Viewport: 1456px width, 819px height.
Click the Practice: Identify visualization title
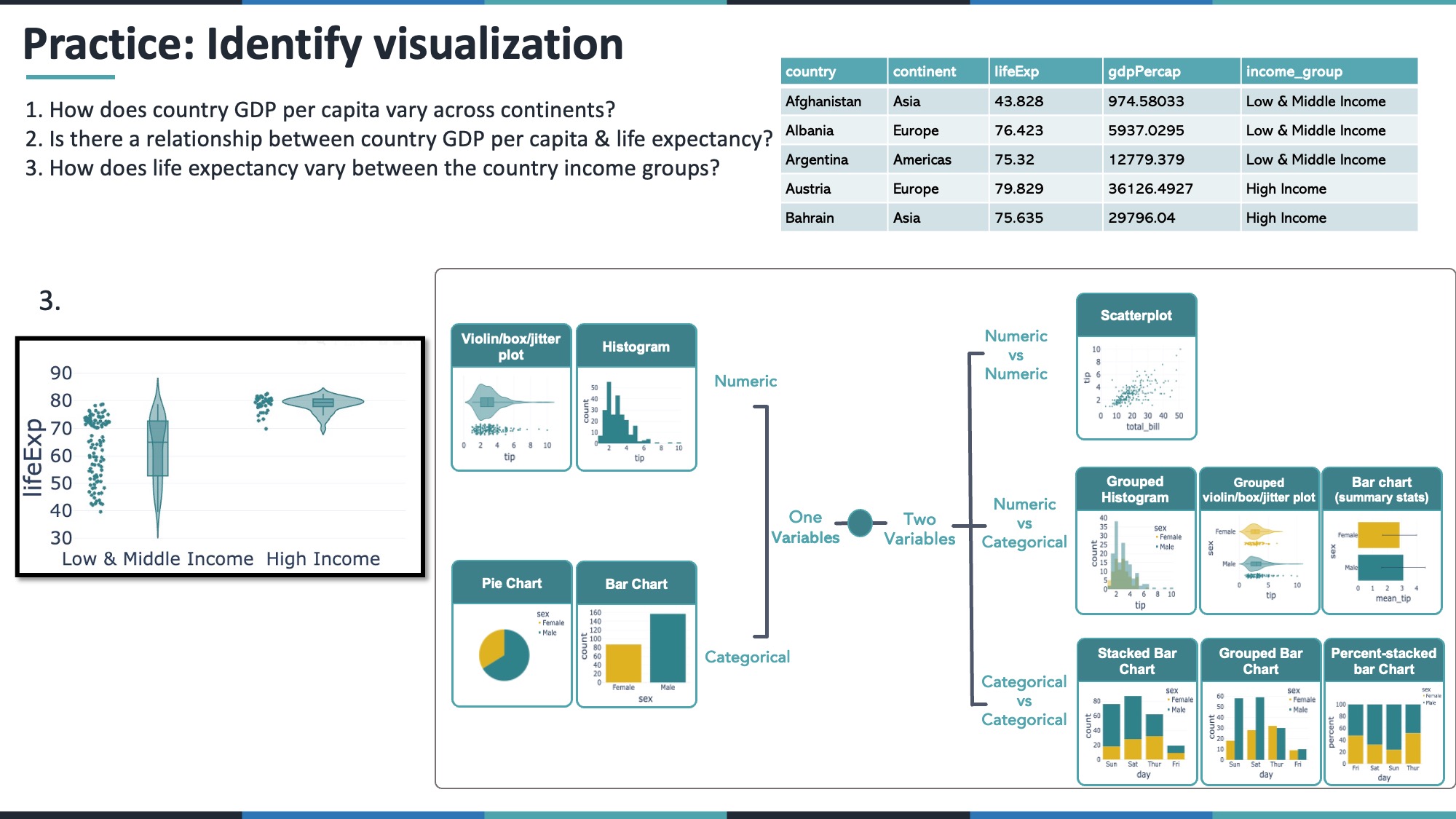point(323,44)
